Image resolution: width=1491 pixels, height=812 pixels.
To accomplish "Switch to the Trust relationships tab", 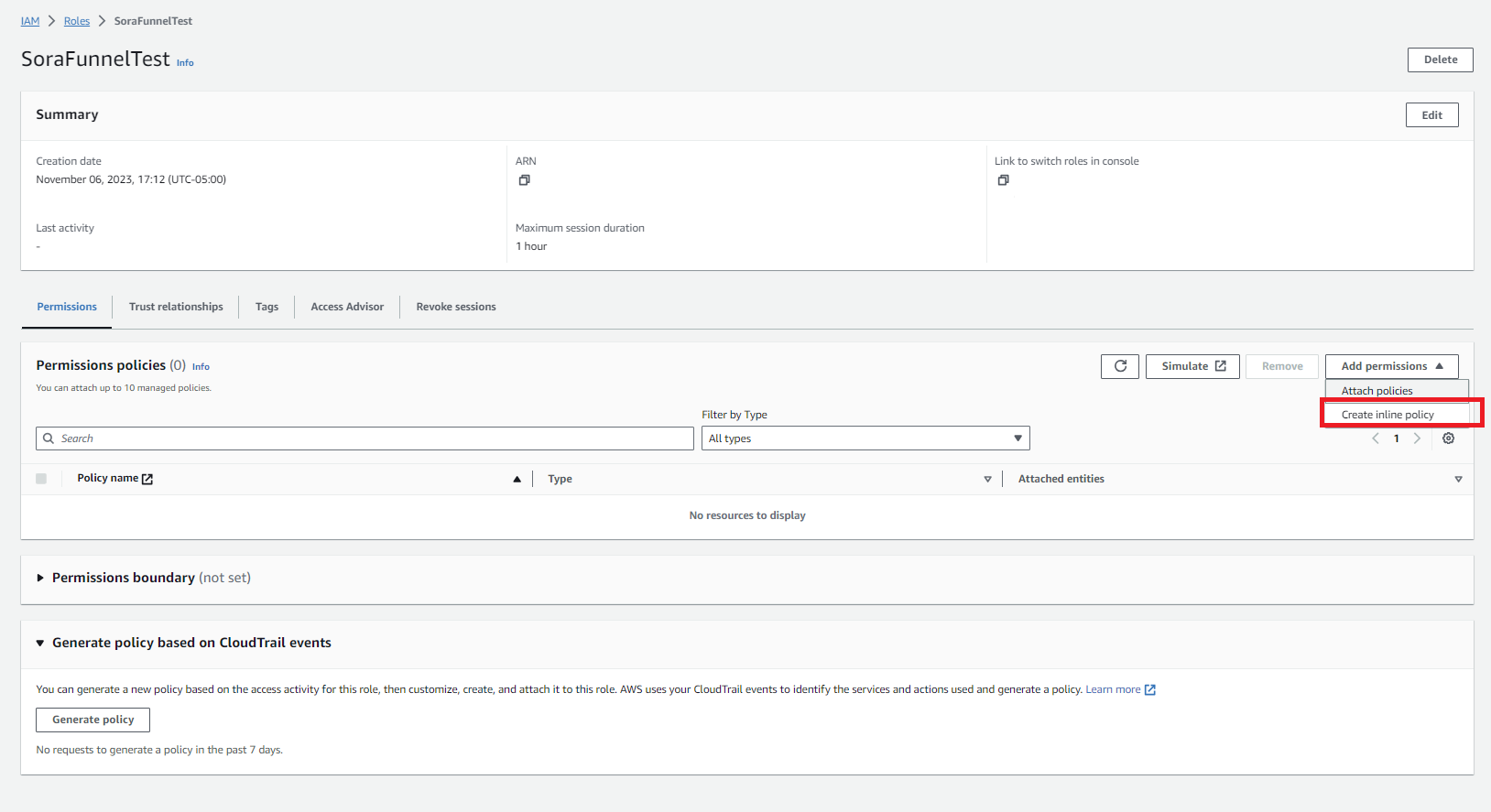I will [176, 307].
